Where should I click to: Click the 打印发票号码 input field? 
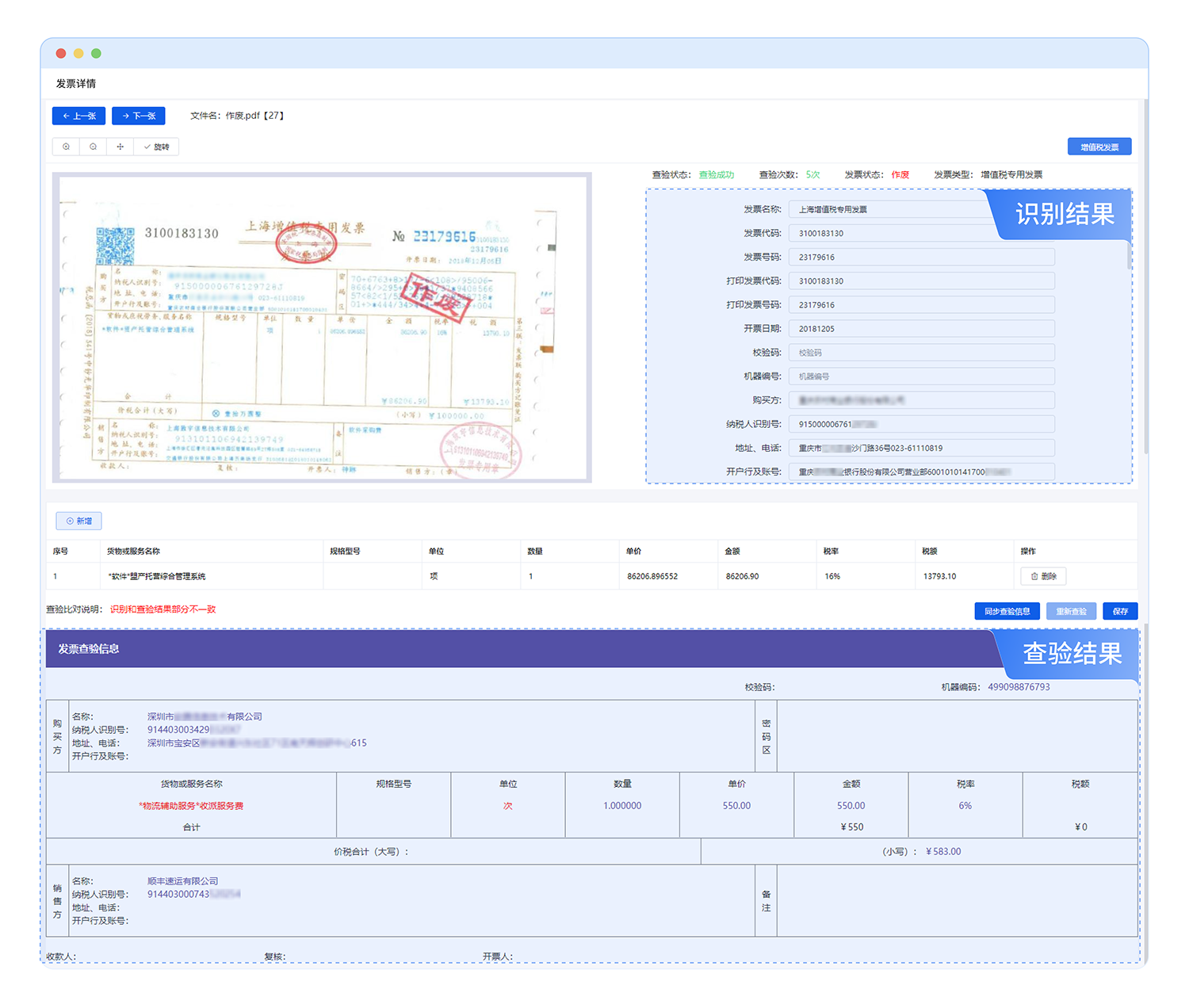[922, 304]
